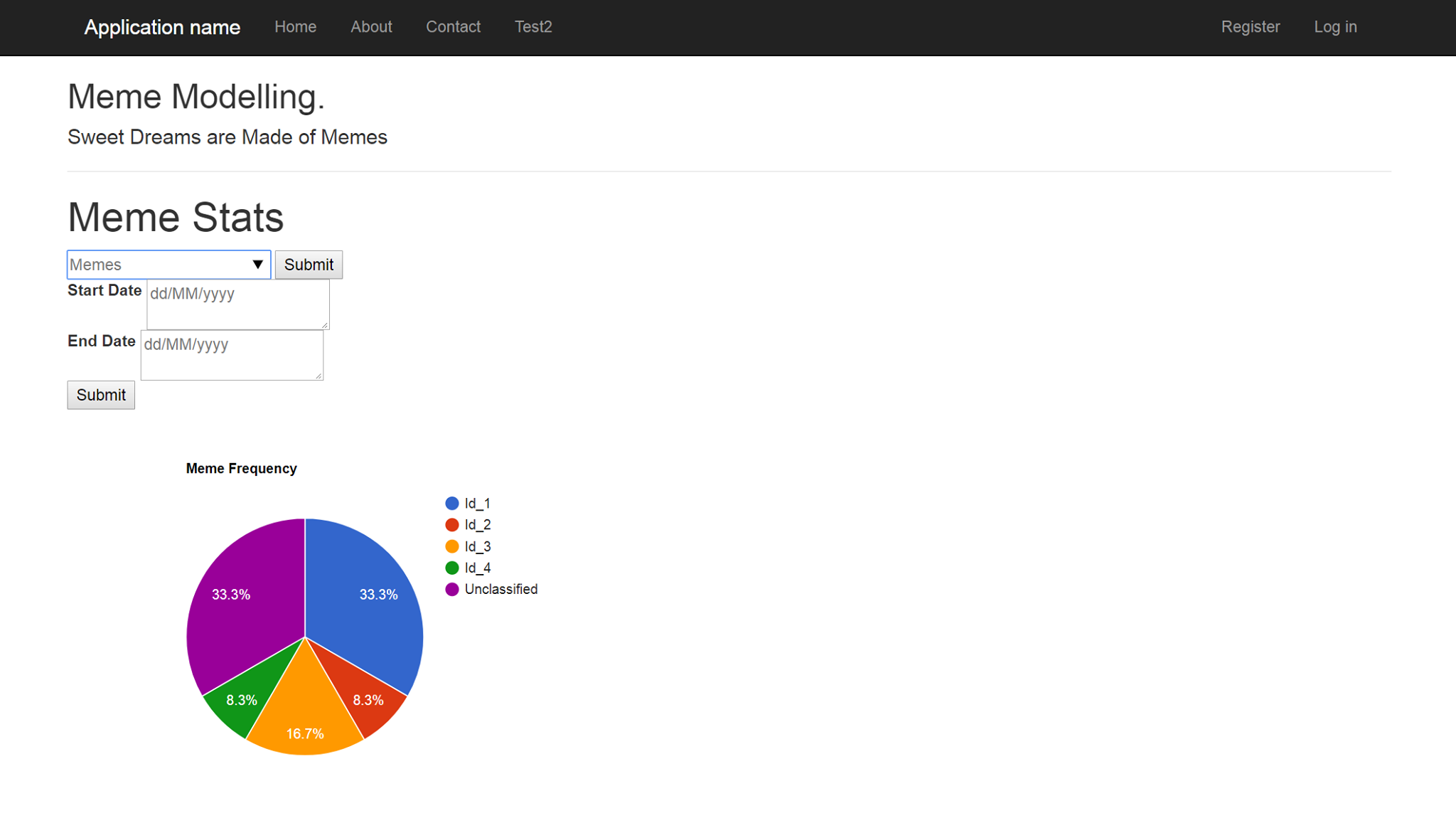Click the purple Unclassified legend dot
Image resolution: width=1456 pixels, height=823 pixels.
tap(452, 589)
